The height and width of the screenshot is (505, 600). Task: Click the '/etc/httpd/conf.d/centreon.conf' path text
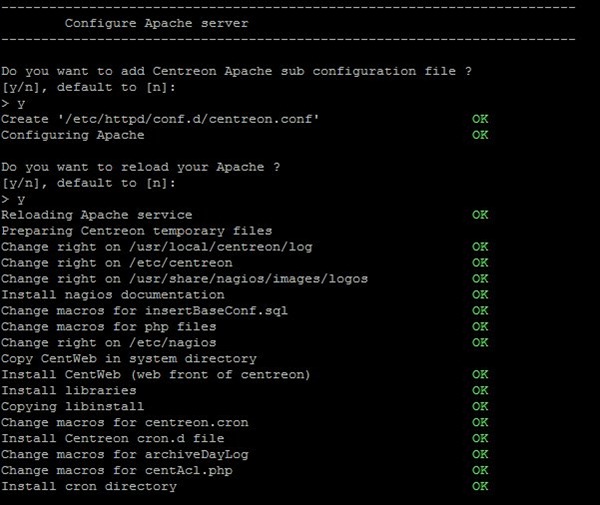point(188,119)
